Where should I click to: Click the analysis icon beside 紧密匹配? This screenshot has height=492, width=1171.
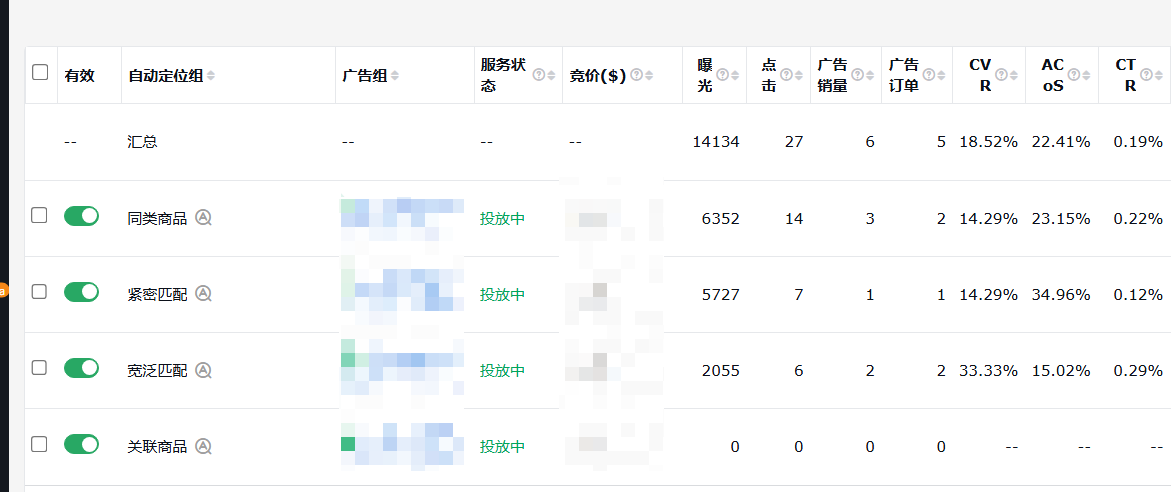[x=203, y=294]
